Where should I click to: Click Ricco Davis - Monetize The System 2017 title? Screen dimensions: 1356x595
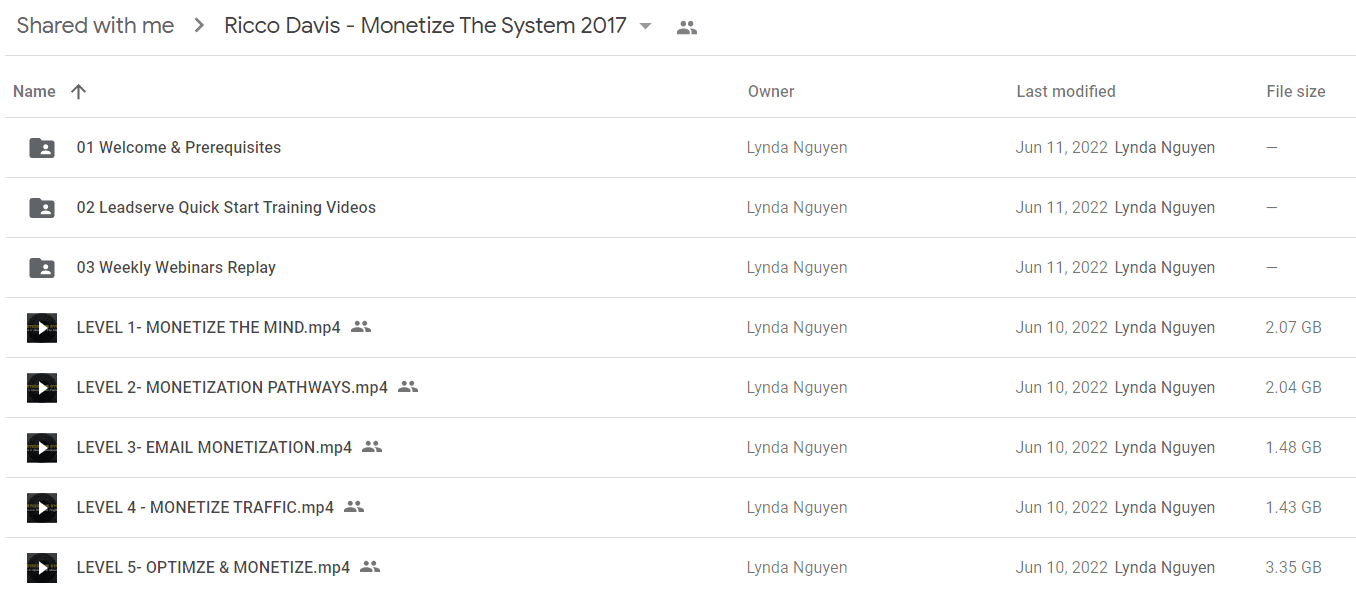pos(425,26)
